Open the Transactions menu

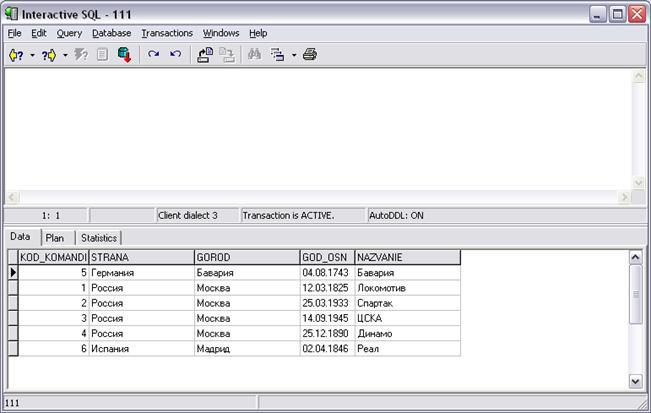click(x=167, y=33)
